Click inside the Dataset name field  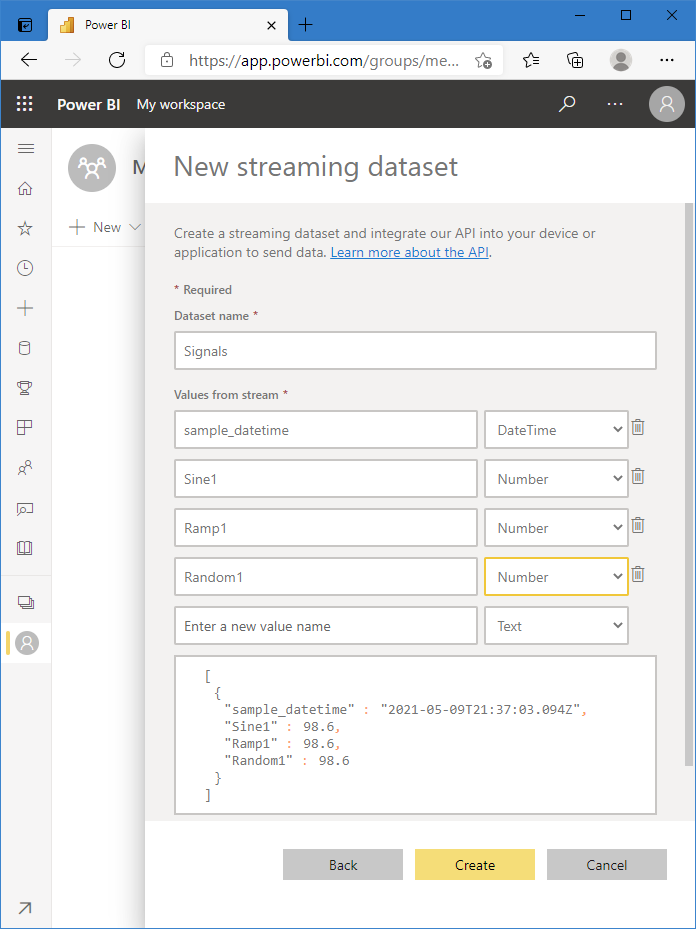(x=414, y=350)
